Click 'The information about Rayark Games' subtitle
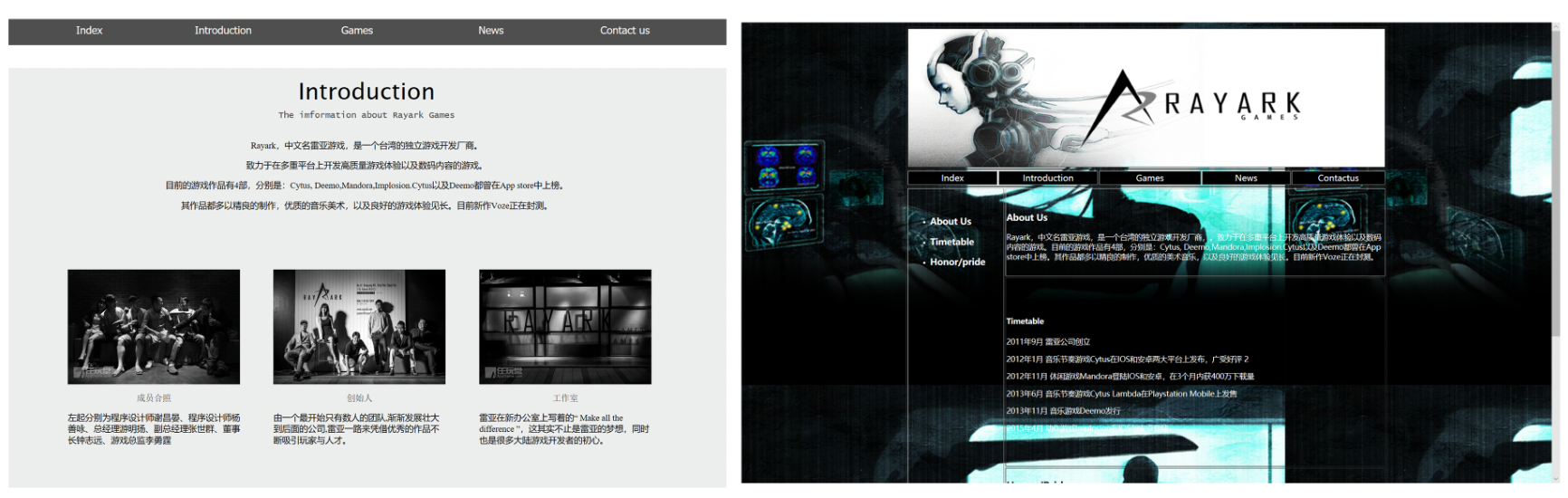Screen dimensions: 1568x498 [x=367, y=115]
